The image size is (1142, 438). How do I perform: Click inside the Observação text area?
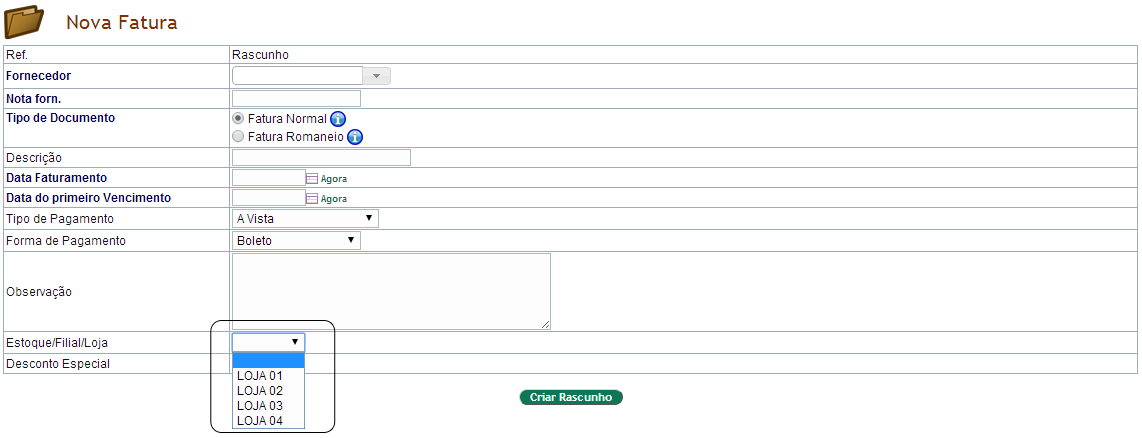pos(391,292)
